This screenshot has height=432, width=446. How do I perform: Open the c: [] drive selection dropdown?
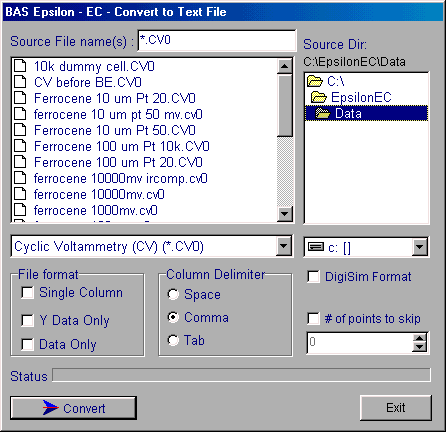[420, 247]
